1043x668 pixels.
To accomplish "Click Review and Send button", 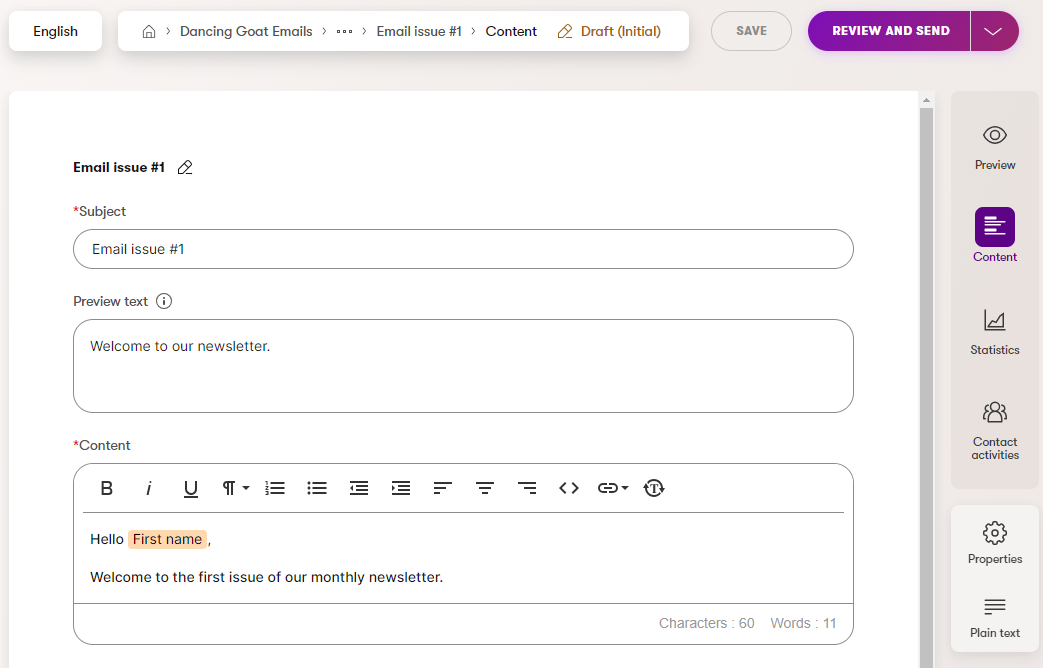I will pyautogui.click(x=890, y=31).
